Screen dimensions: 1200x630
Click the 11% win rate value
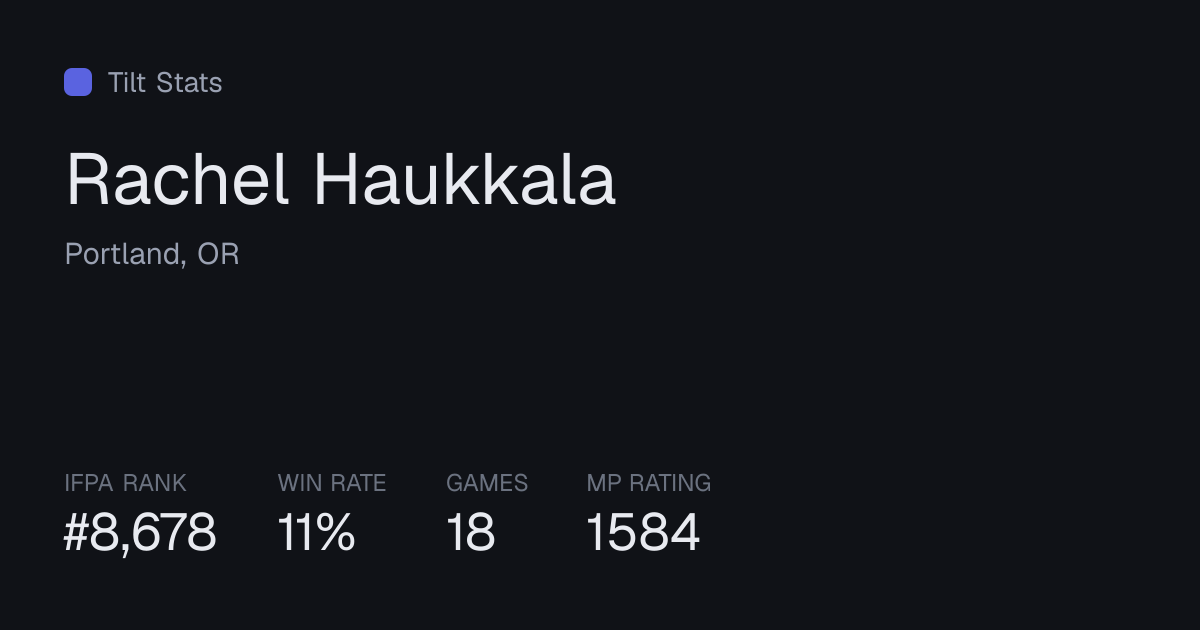316,532
